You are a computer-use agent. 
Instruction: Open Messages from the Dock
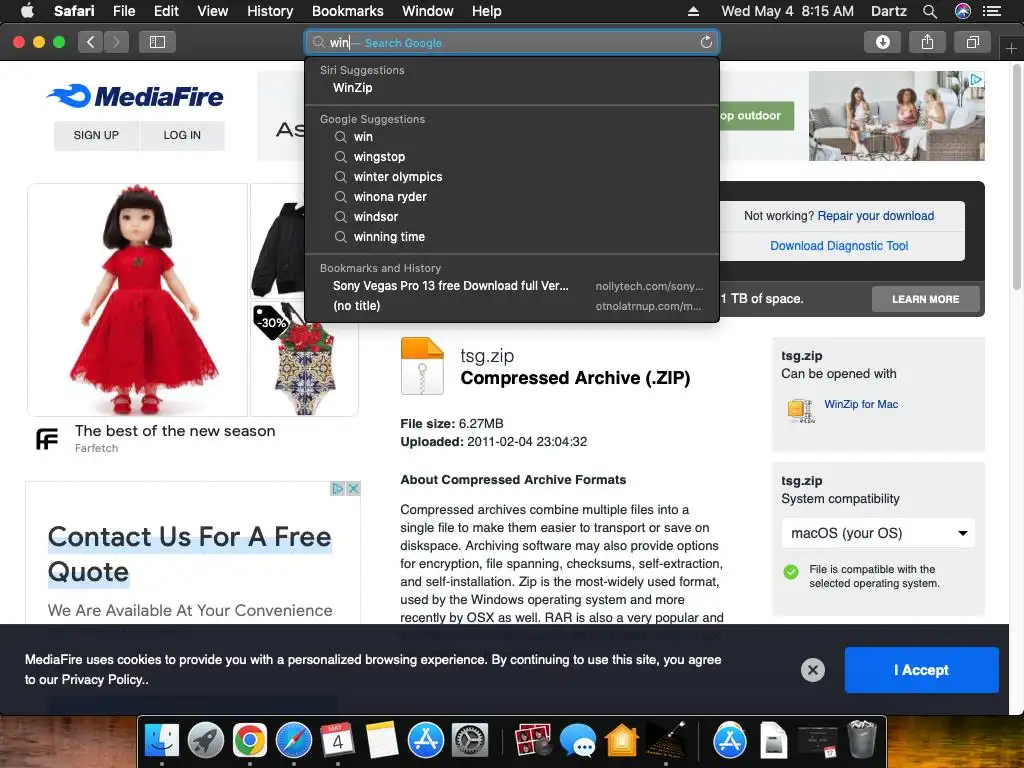pos(577,741)
